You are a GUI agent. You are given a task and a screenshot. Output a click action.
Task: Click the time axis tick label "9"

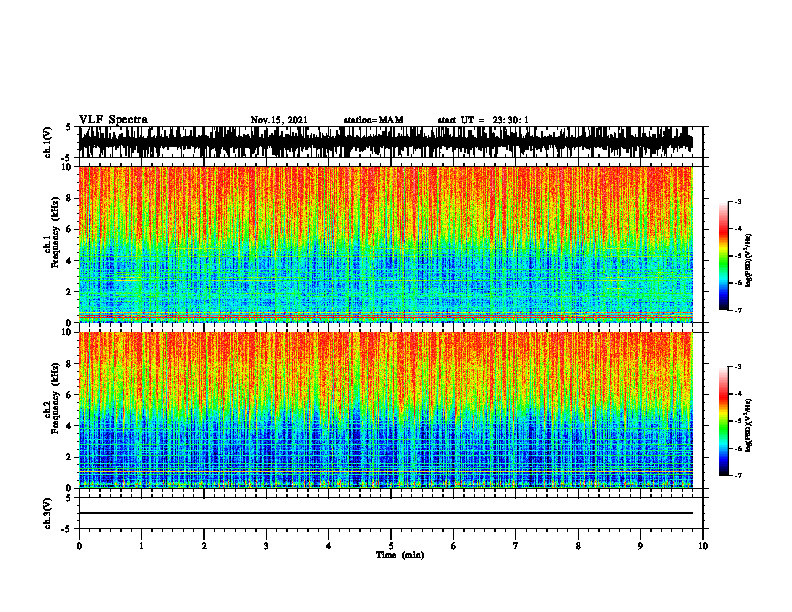[640, 546]
